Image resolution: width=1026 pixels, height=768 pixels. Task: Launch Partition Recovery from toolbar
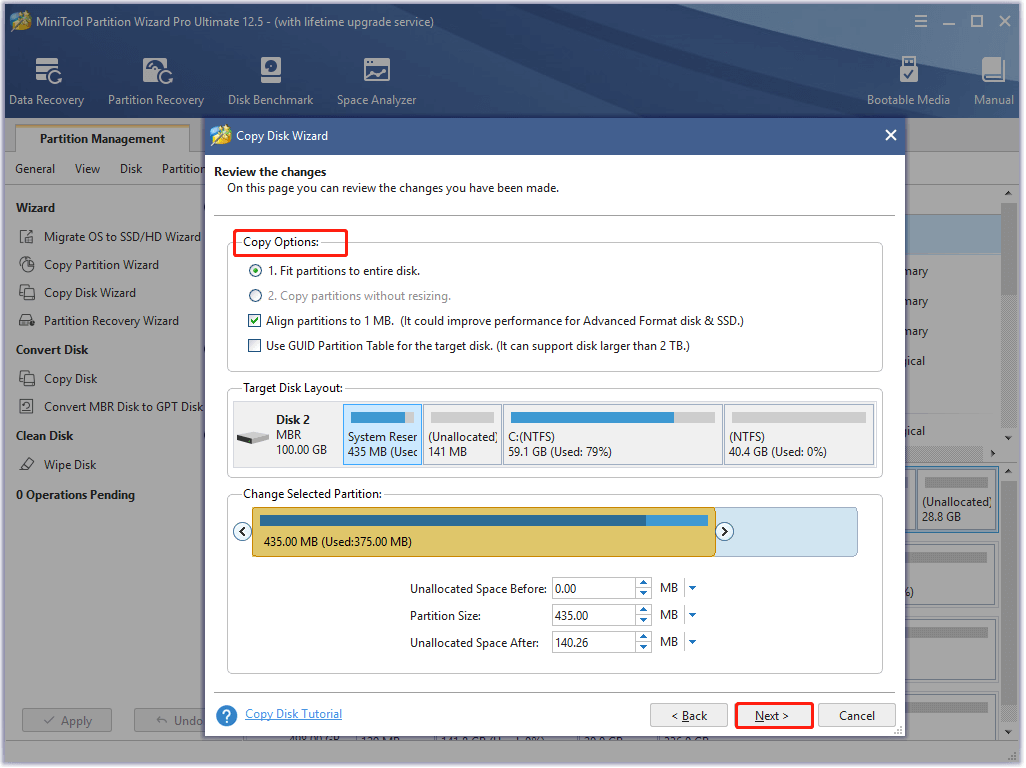(156, 80)
